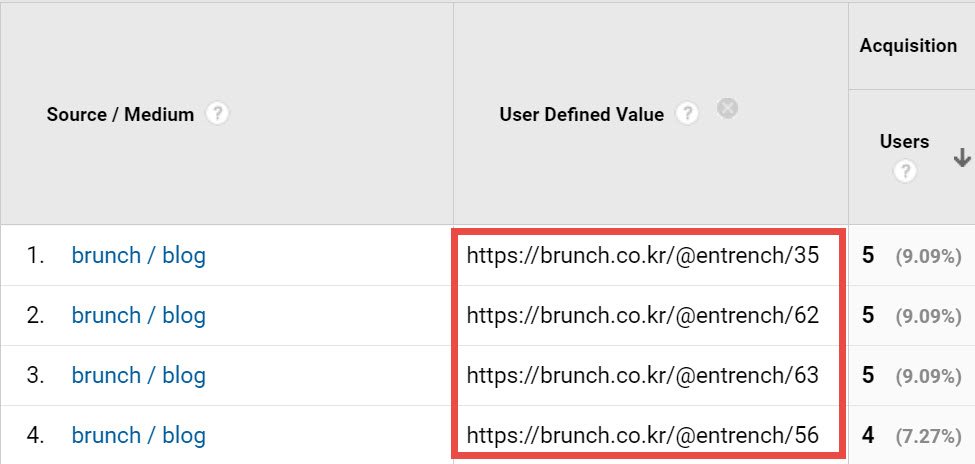Click the URL value ending in @entrench/63
Screen dimensions: 975x464
(x=643, y=376)
